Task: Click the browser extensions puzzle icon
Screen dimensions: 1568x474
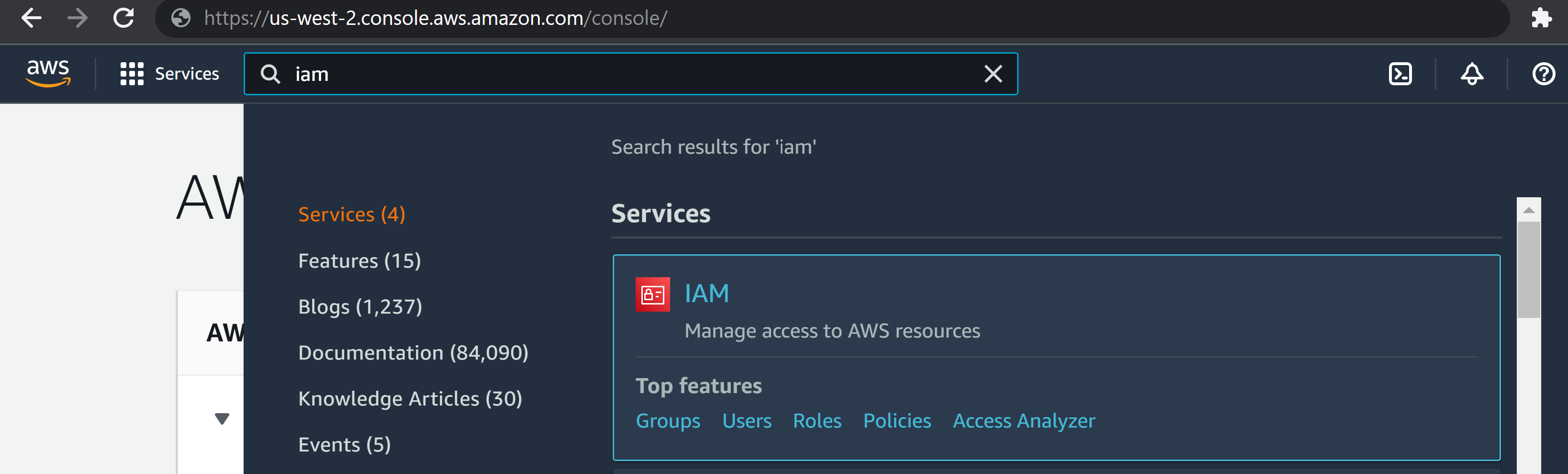Action: pos(1542,18)
